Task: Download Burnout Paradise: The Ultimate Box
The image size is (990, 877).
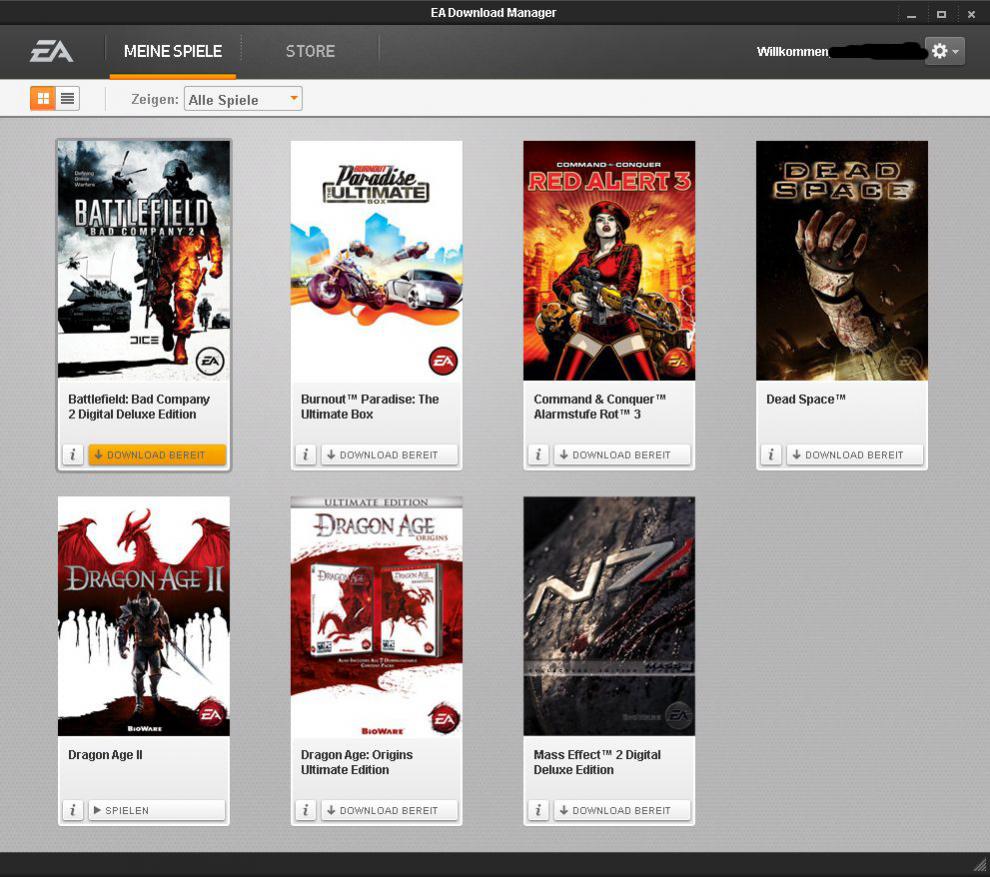Action: pos(390,455)
